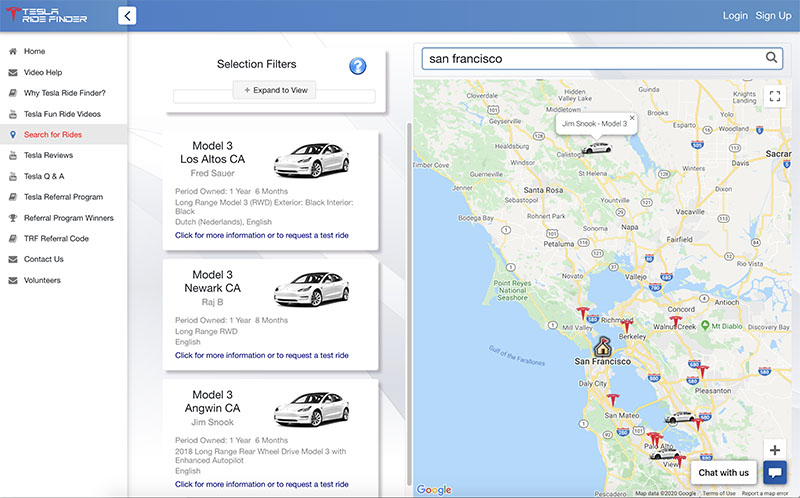Click the Model 3 Los Altos CA heading

tap(212, 153)
